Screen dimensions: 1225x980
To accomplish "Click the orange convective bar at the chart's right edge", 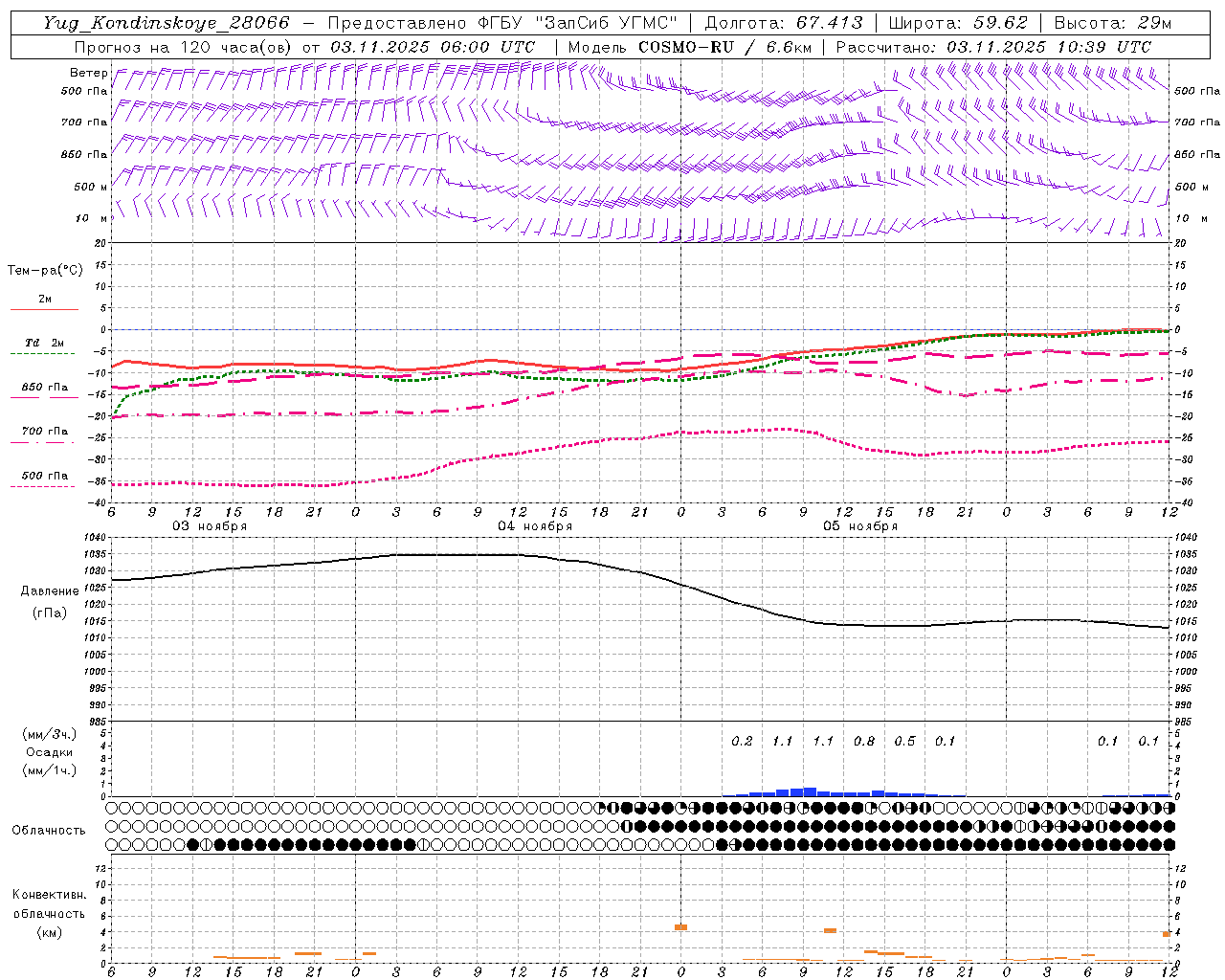I will 1167,934.
